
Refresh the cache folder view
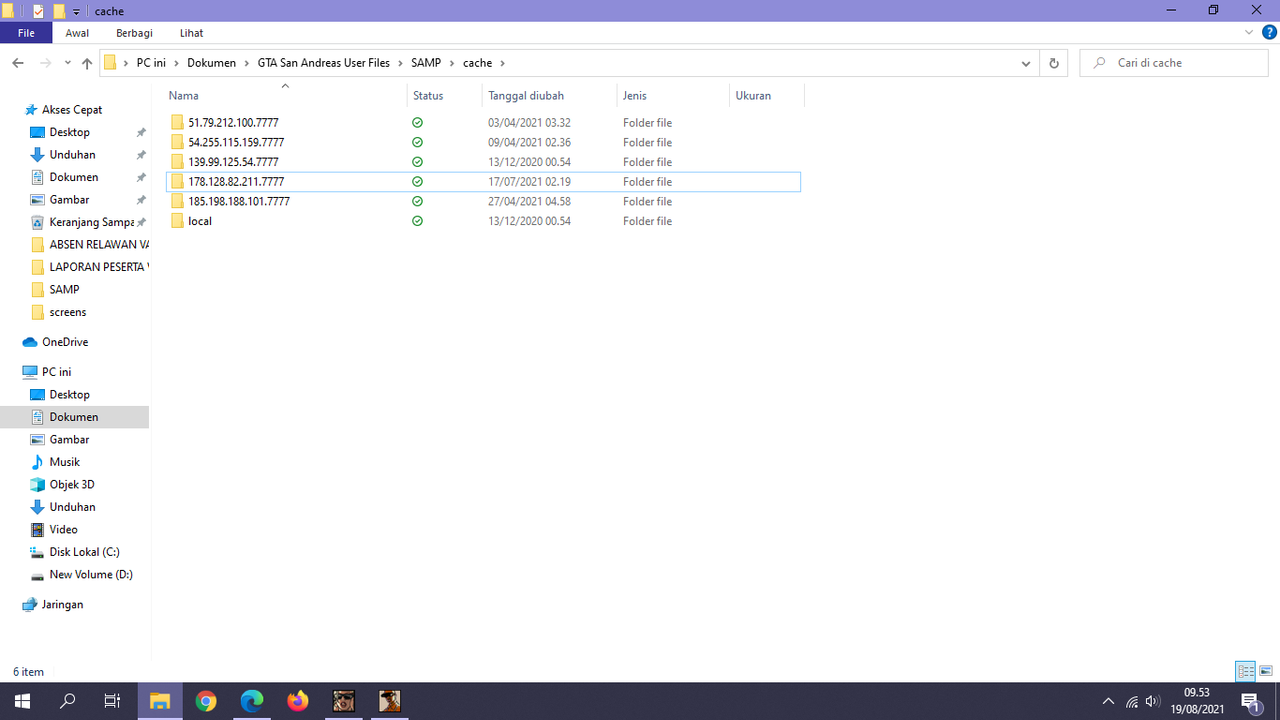1053,63
